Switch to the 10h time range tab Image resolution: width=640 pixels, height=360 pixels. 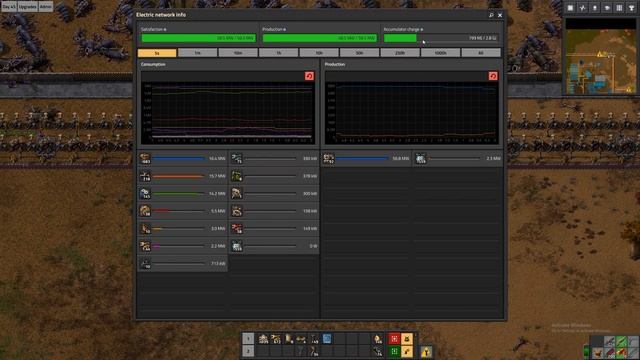[x=319, y=53]
